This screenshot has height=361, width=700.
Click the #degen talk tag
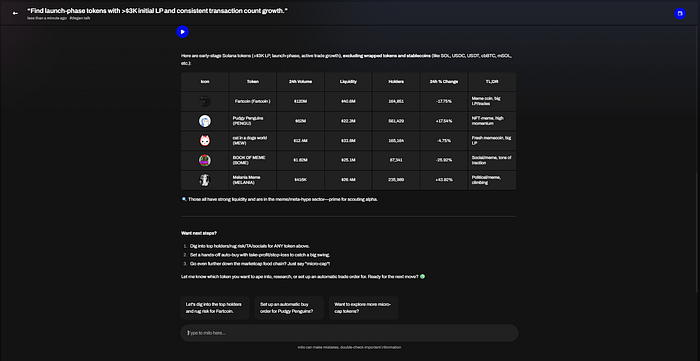(80, 18)
